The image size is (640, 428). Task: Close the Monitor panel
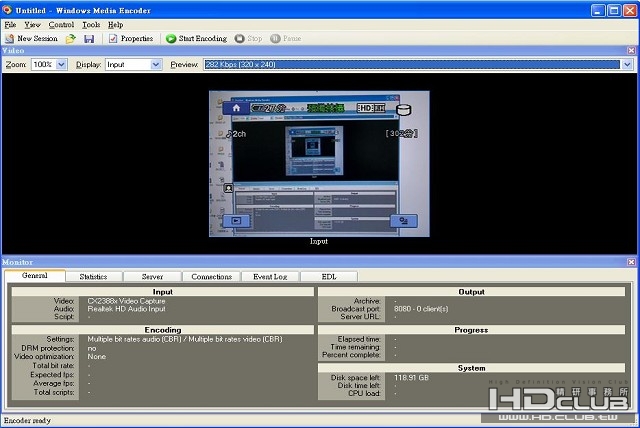tap(631, 262)
